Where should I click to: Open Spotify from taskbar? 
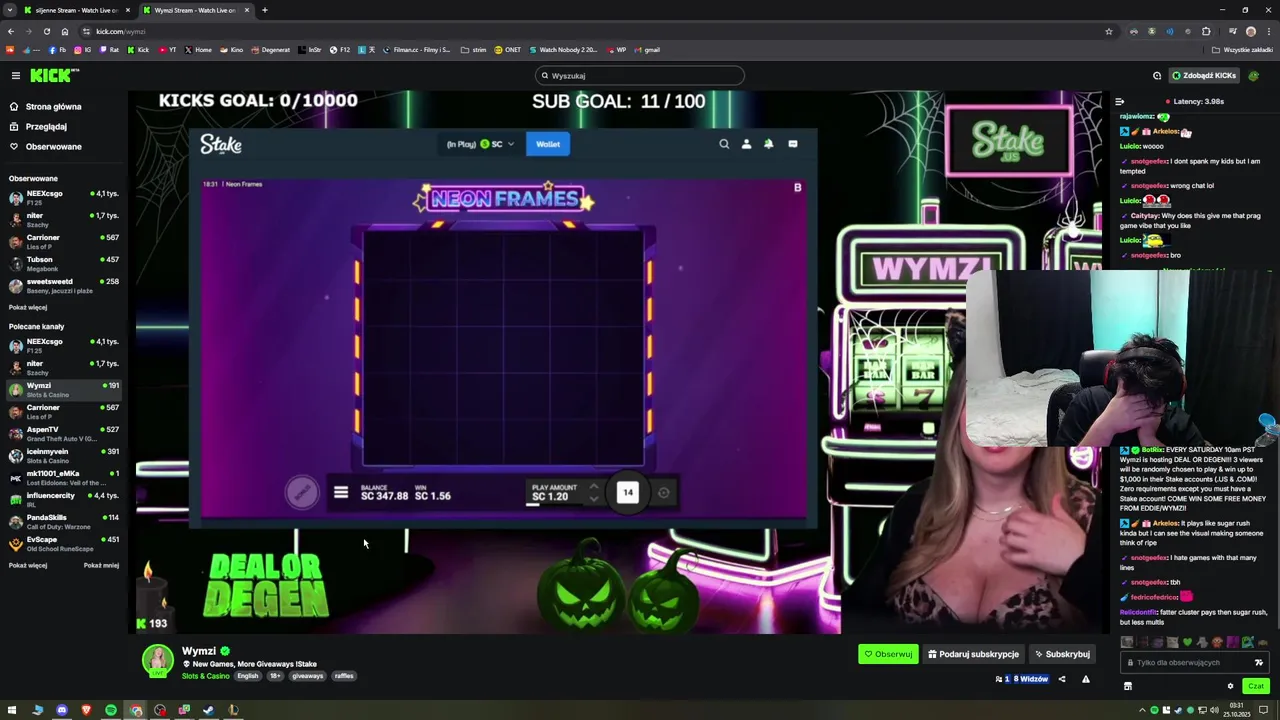111,710
